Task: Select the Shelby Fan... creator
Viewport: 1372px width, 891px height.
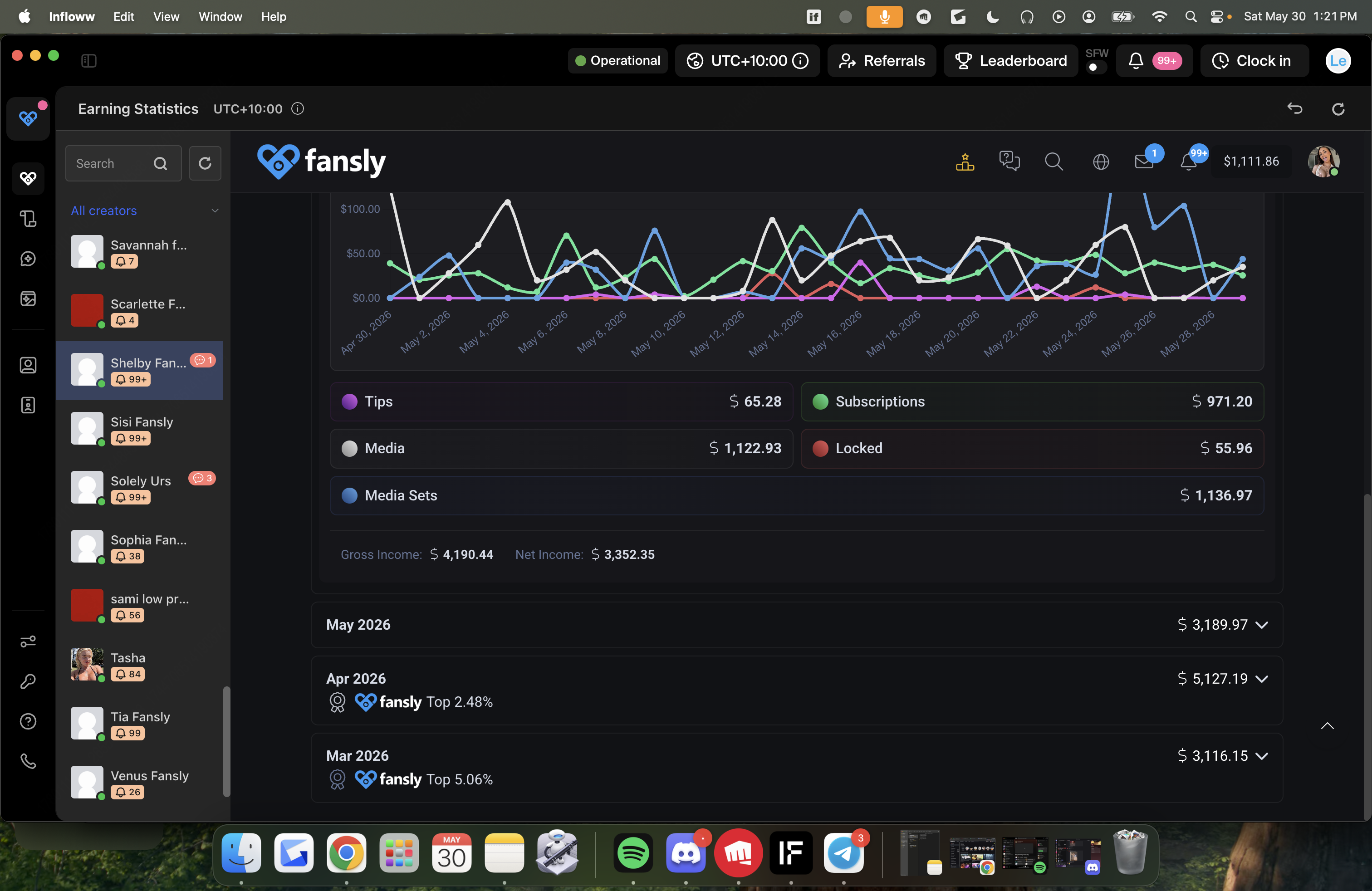Action: (x=139, y=371)
